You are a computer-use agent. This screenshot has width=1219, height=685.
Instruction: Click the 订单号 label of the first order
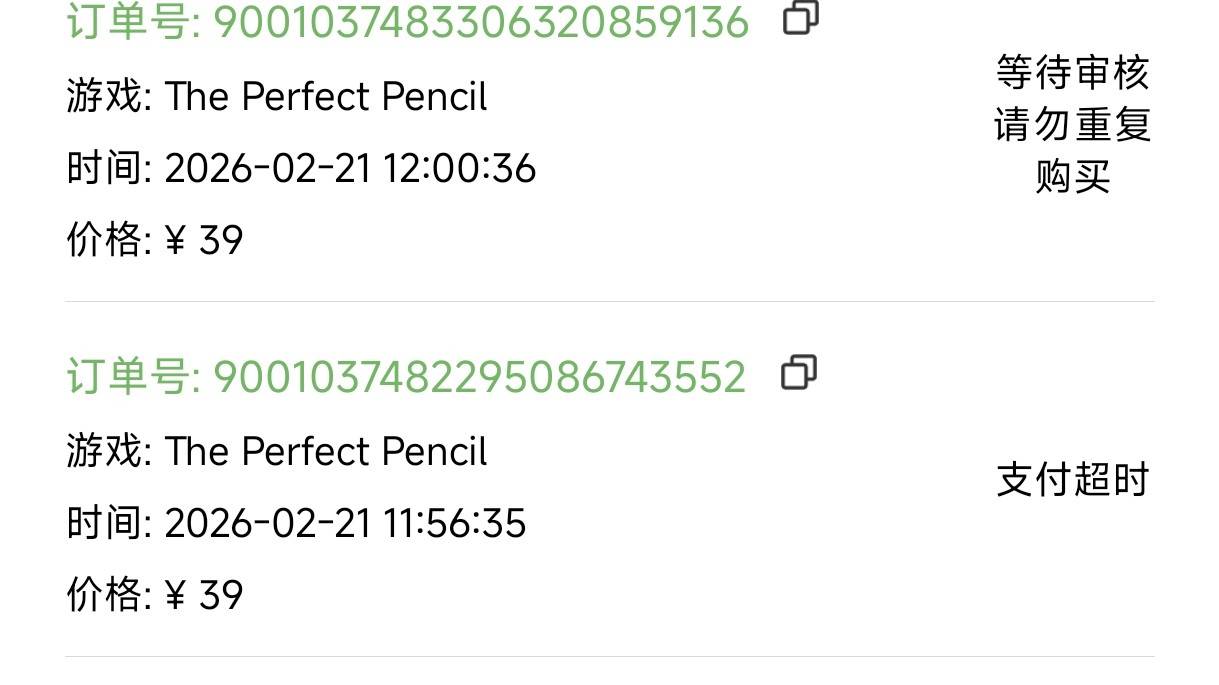pyautogui.click(x=133, y=21)
